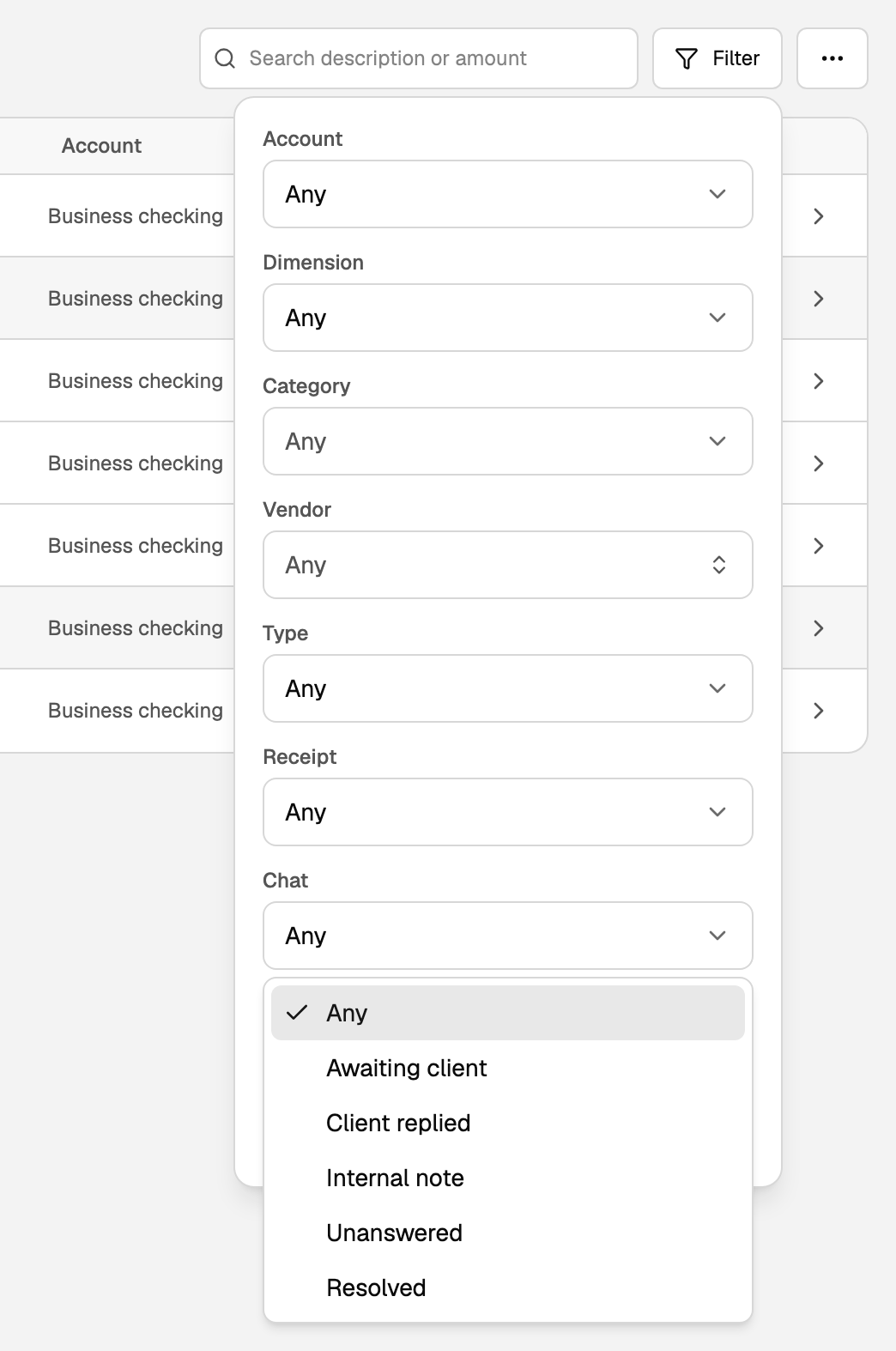Collapse the Chat filter dropdown

pyautogui.click(x=508, y=936)
